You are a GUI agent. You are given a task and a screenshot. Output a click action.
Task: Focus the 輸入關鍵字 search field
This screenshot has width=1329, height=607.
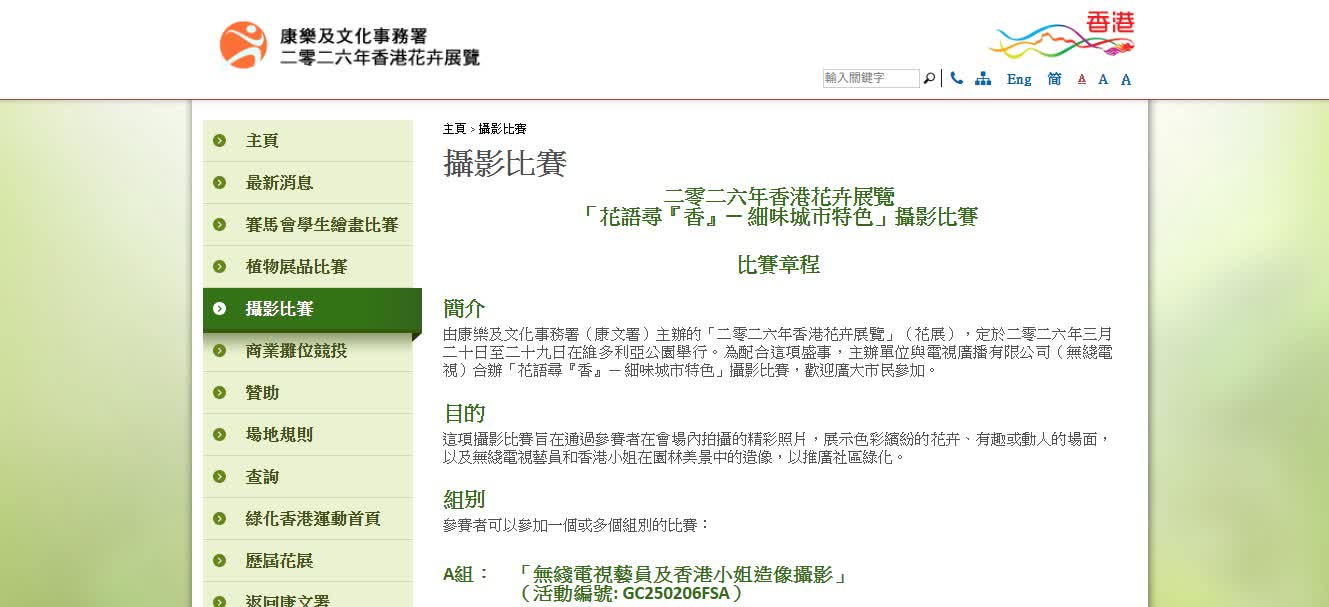tap(870, 79)
